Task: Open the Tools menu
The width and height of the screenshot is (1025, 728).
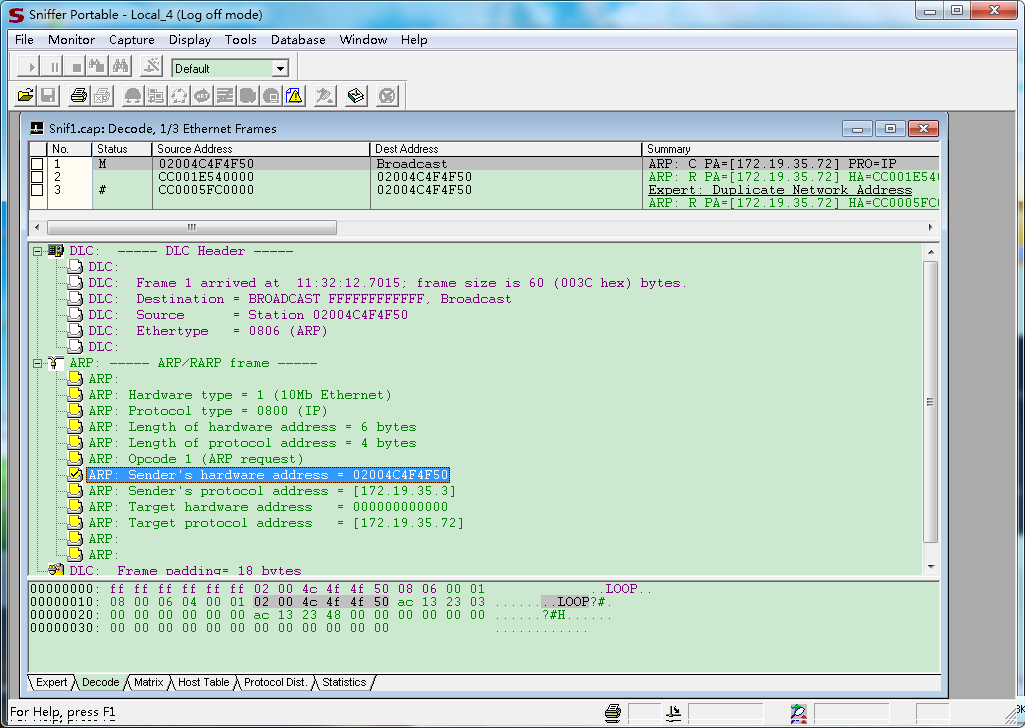Action: [x=241, y=40]
